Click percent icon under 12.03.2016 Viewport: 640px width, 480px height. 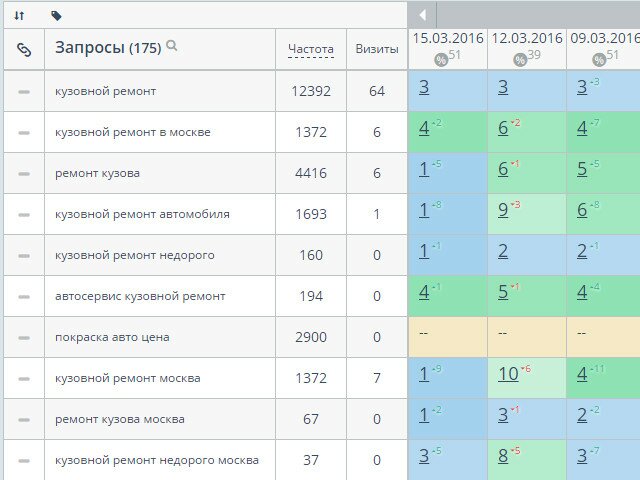pyautogui.click(x=520, y=60)
